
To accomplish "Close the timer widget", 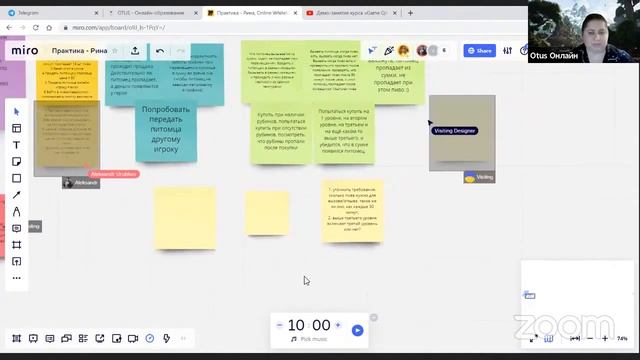I will click(373, 318).
